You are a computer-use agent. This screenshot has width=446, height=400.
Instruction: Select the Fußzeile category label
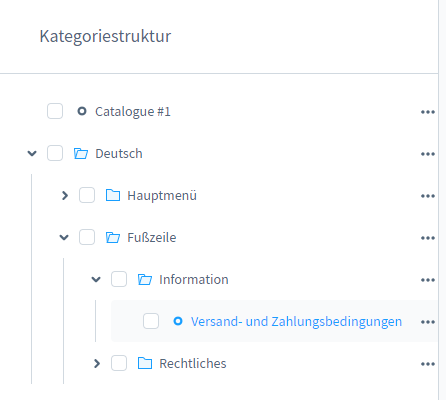click(152, 238)
